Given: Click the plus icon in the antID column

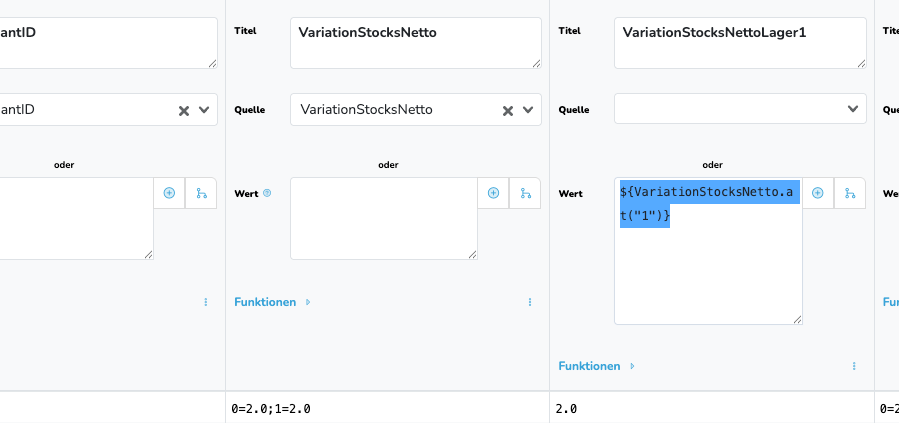Looking at the screenshot, I should (x=169, y=193).
